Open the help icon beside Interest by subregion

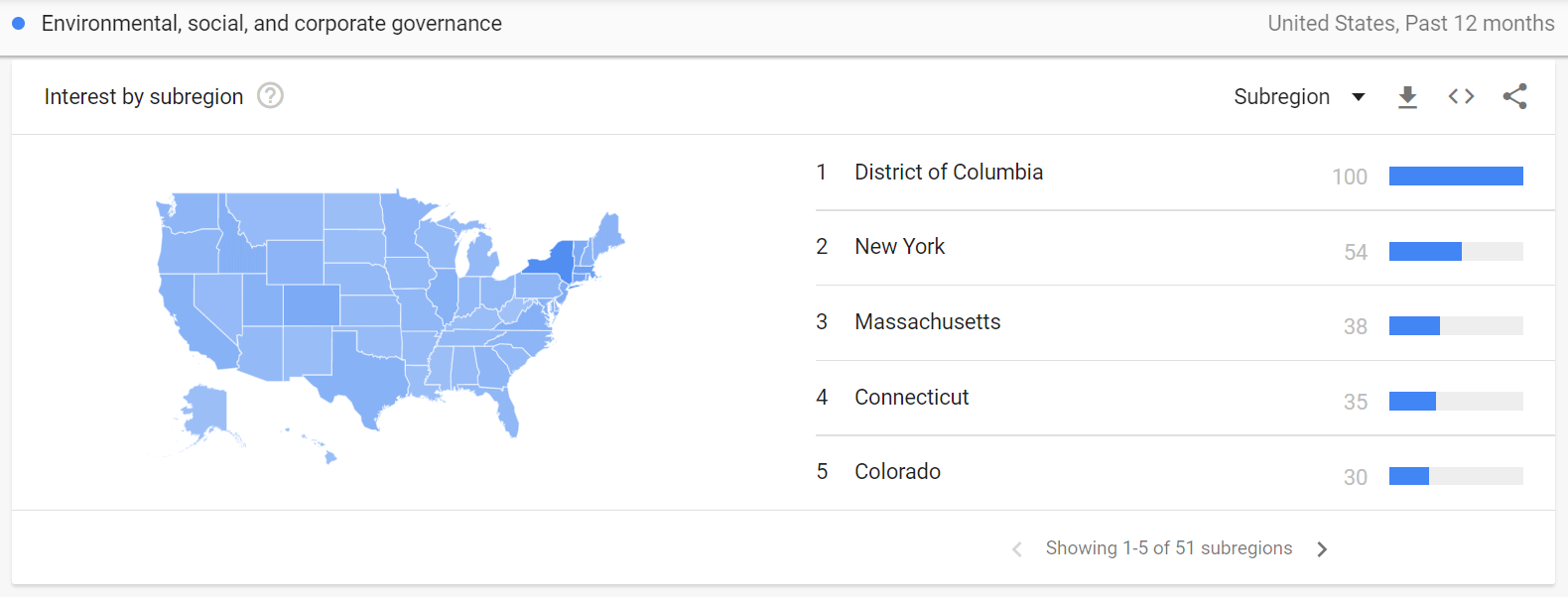[x=270, y=95]
